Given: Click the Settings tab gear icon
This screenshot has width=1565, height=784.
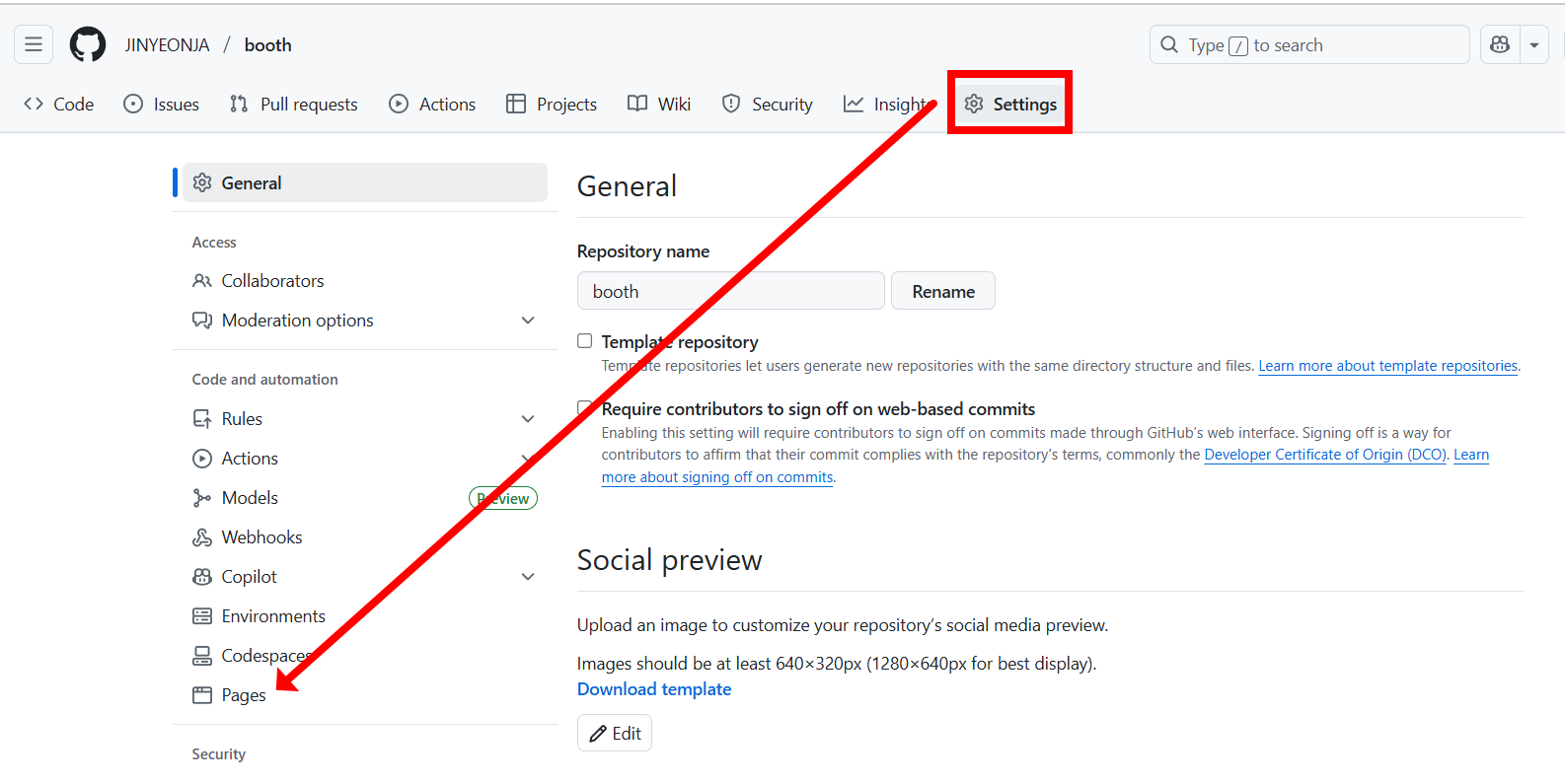Looking at the screenshot, I should pos(974,104).
